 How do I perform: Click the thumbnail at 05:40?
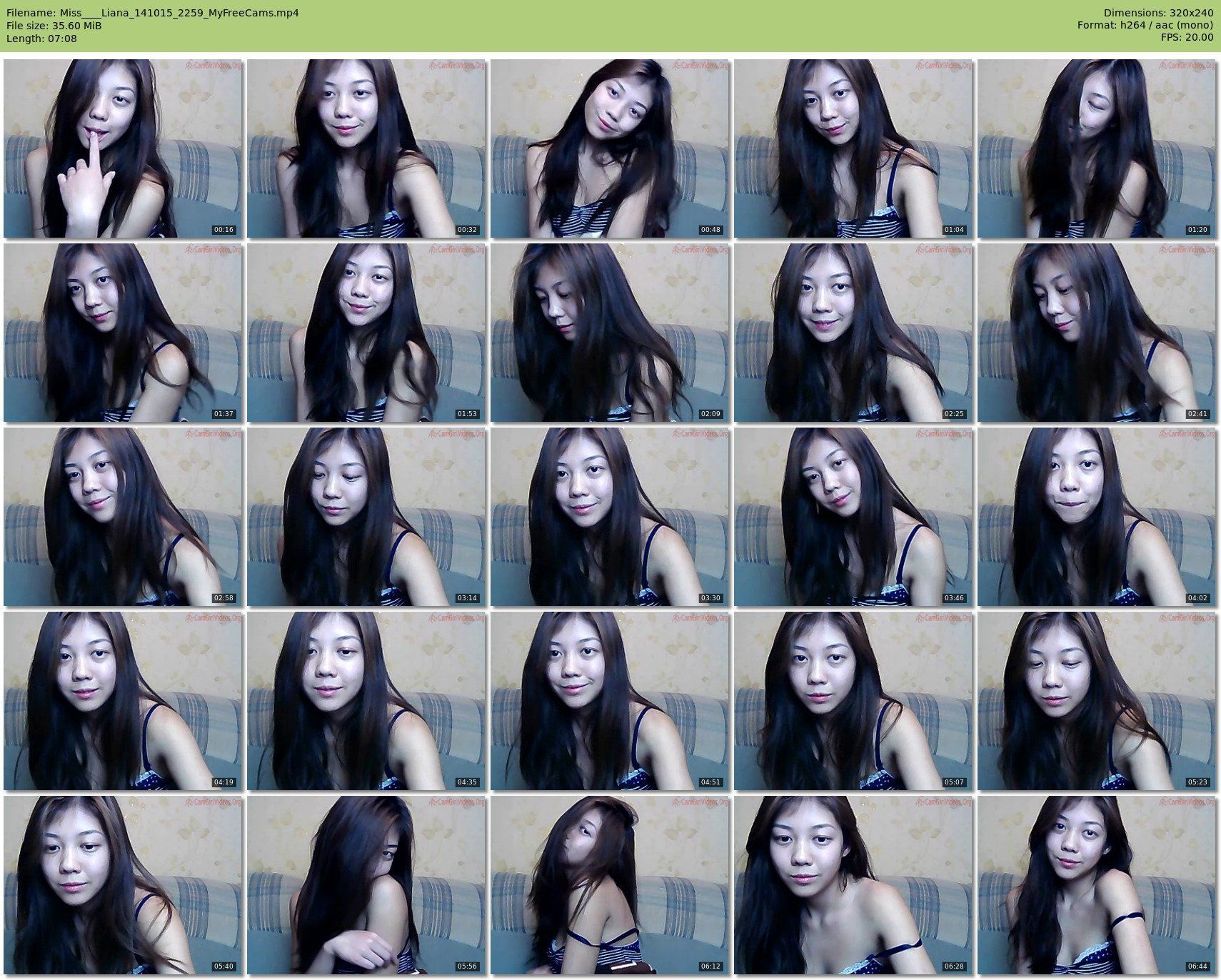coord(123,885)
